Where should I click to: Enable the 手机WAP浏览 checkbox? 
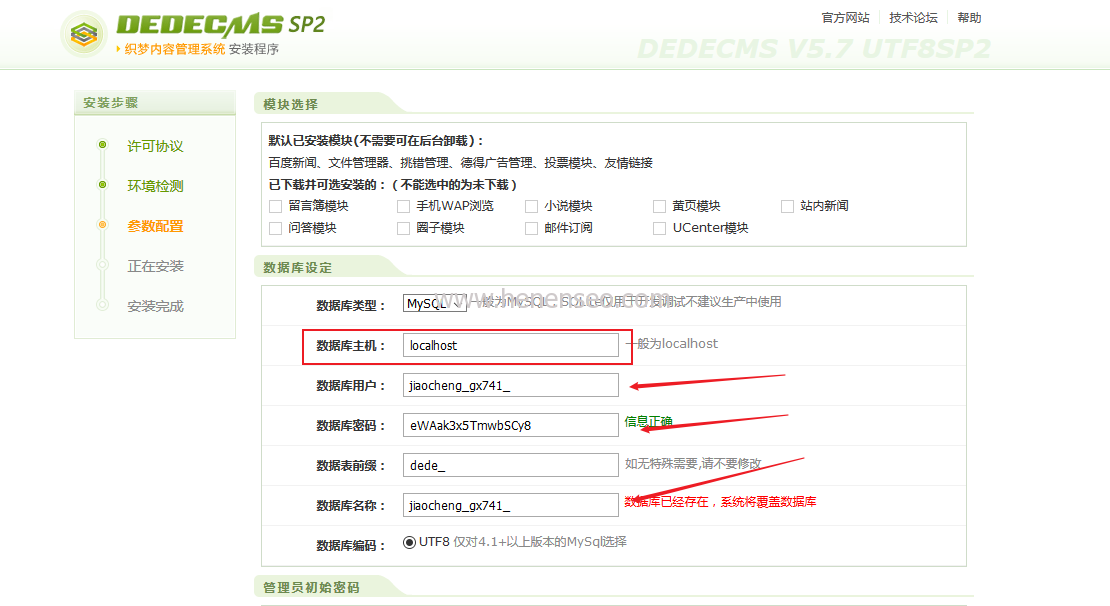(x=404, y=206)
